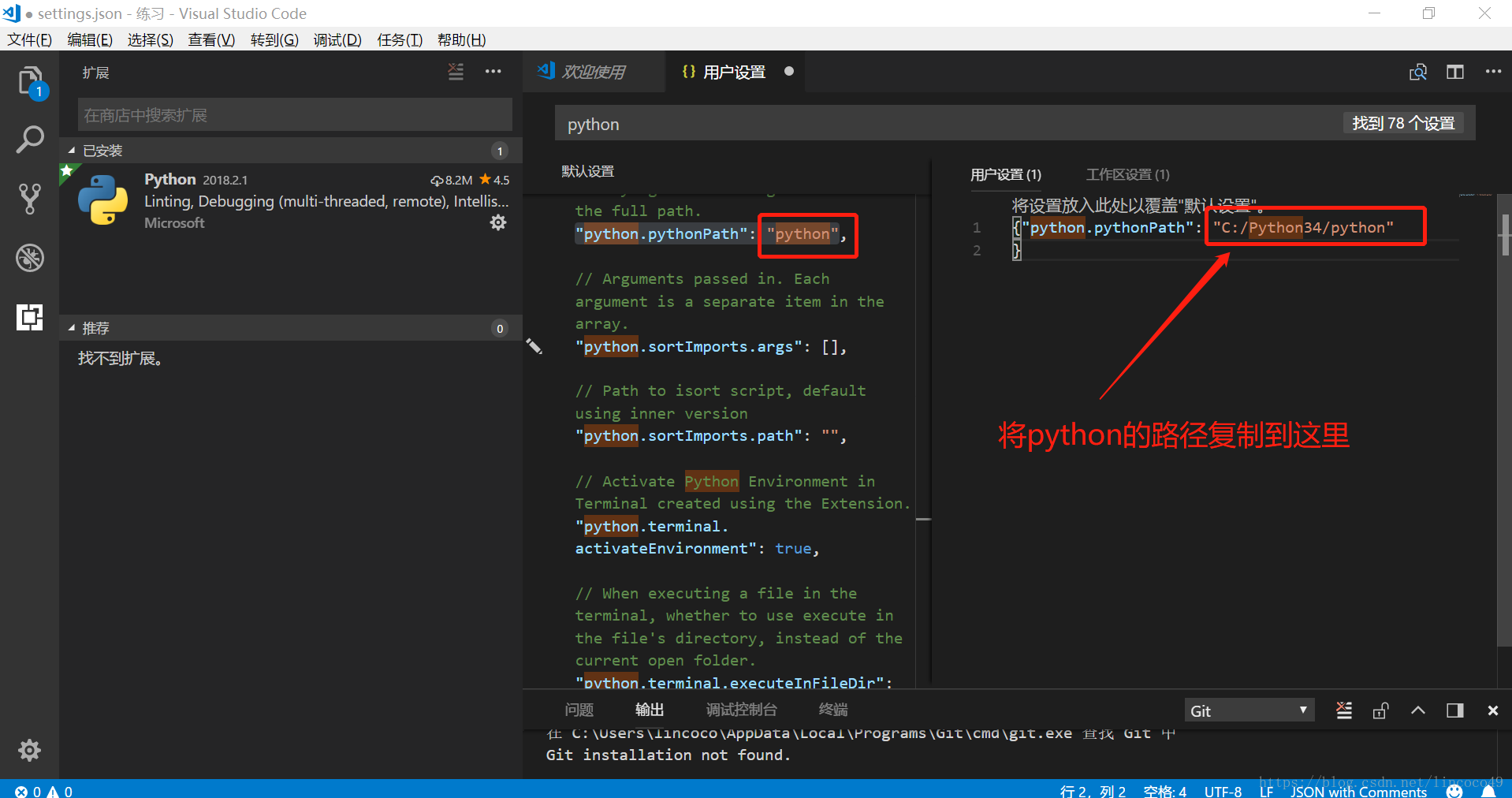Image resolution: width=1512 pixels, height=798 pixels.
Task: Select the Python extension list entry
Action: [291, 200]
